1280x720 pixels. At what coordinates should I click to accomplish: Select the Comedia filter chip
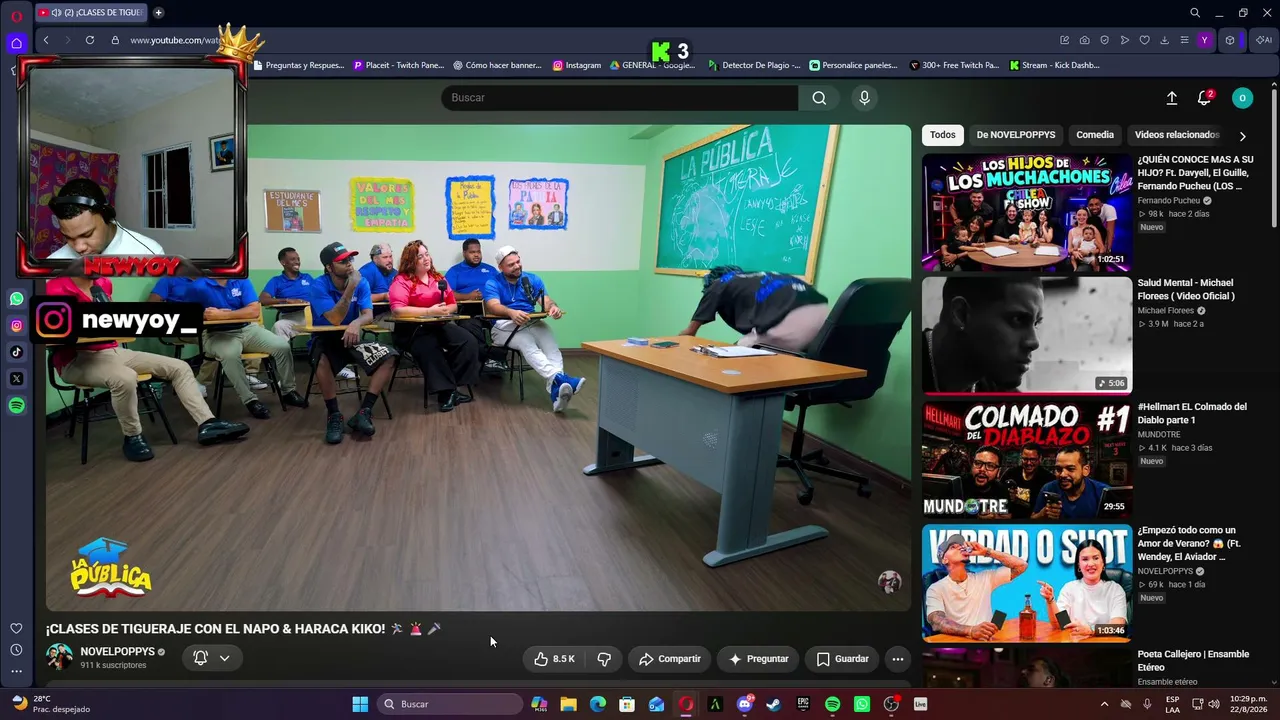[x=1095, y=135]
